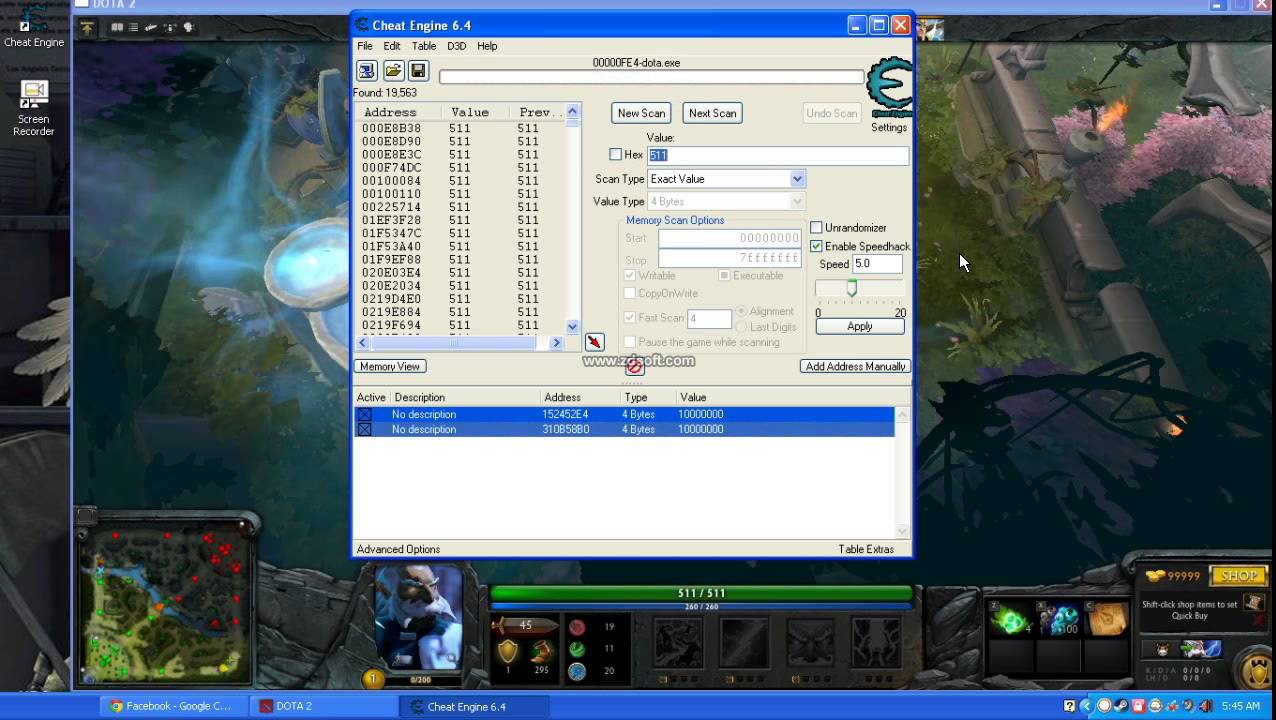Click the hero portrait in the Dota HUD
Screen dimensions: 1276x720
(x=420, y=618)
